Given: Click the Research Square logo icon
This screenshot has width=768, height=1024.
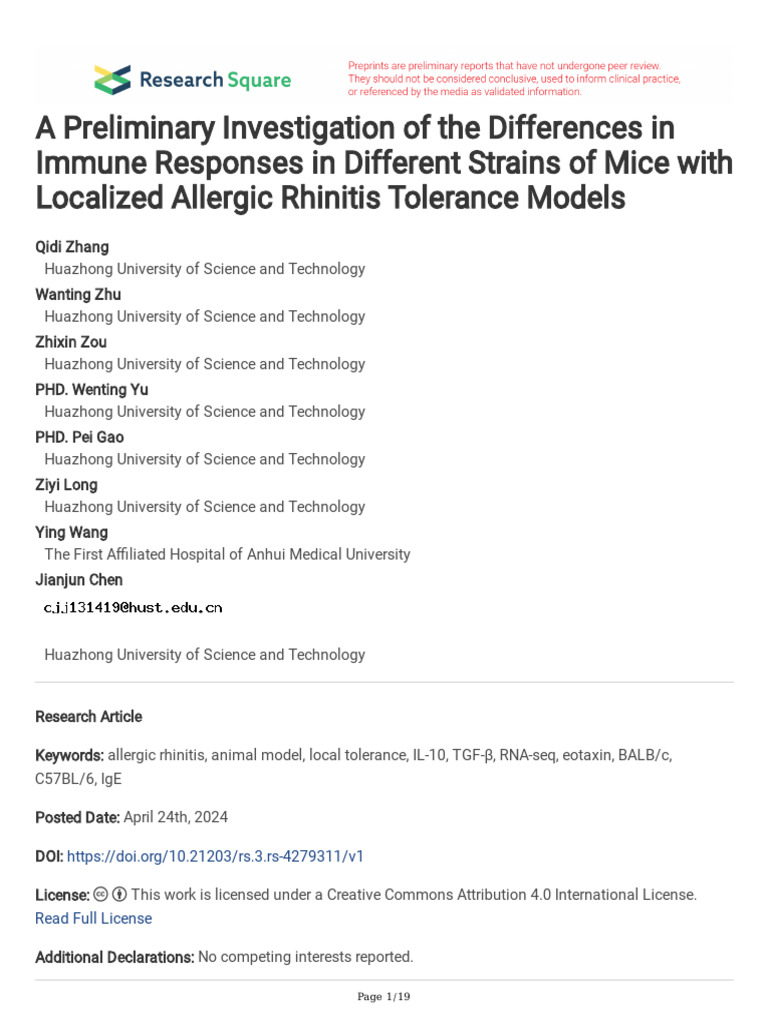Looking at the screenshot, I should [112, 80].
